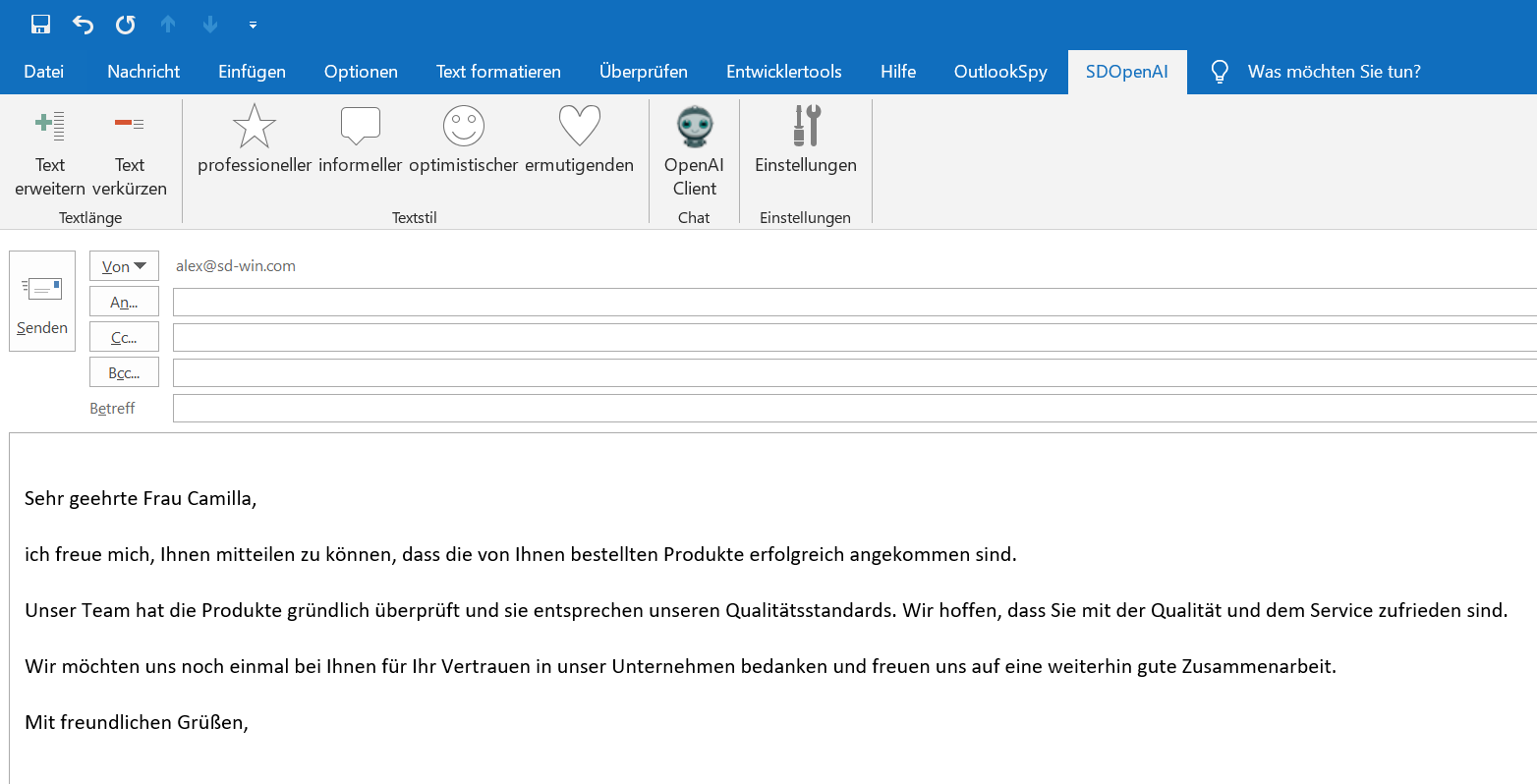Click into the Betreff subject field
The image size is (1537, 784).
point(855,408)
